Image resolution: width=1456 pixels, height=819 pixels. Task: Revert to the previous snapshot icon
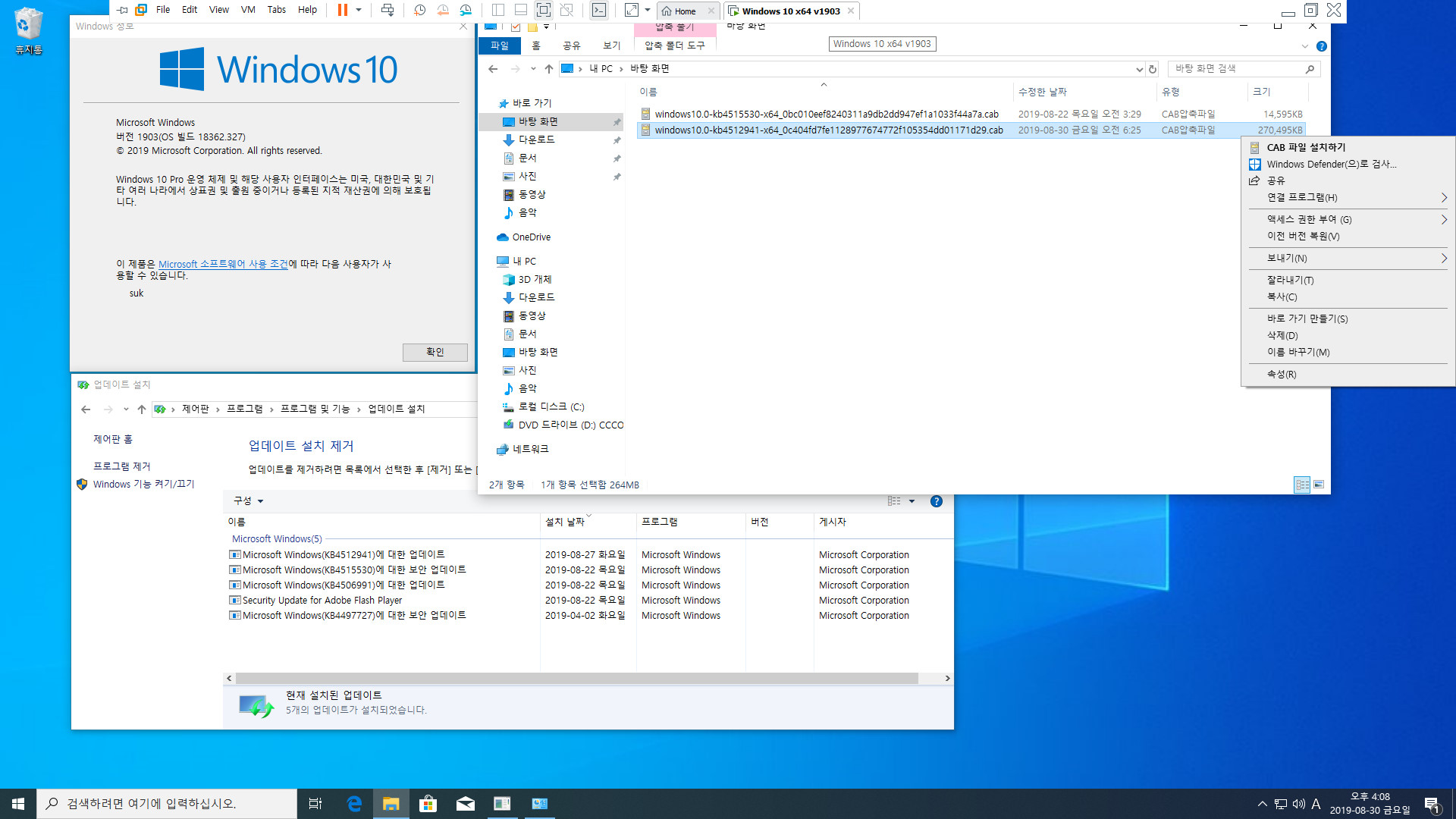[x=443, y=10]
